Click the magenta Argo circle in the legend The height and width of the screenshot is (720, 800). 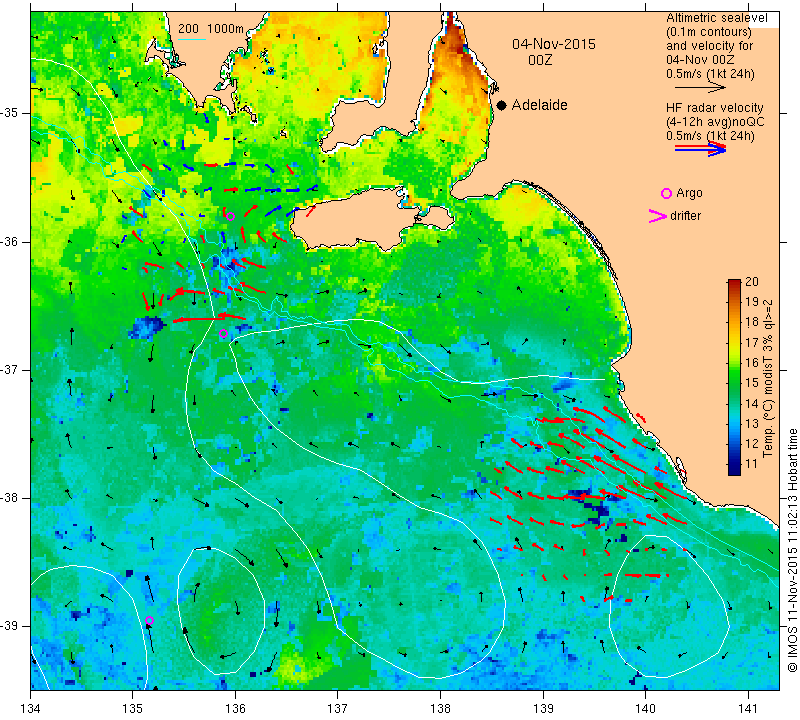coord(666,193)
